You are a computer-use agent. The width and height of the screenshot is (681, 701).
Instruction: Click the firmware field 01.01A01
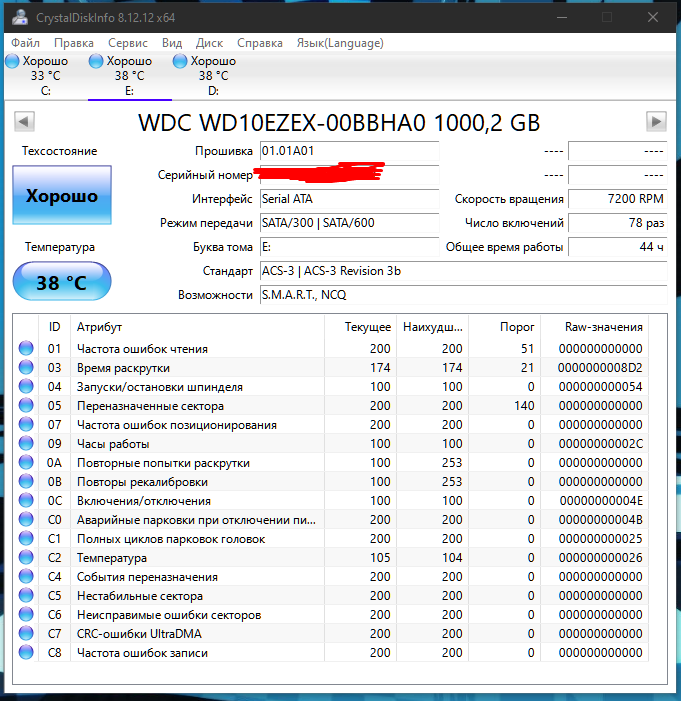click(x=349, y=151)
